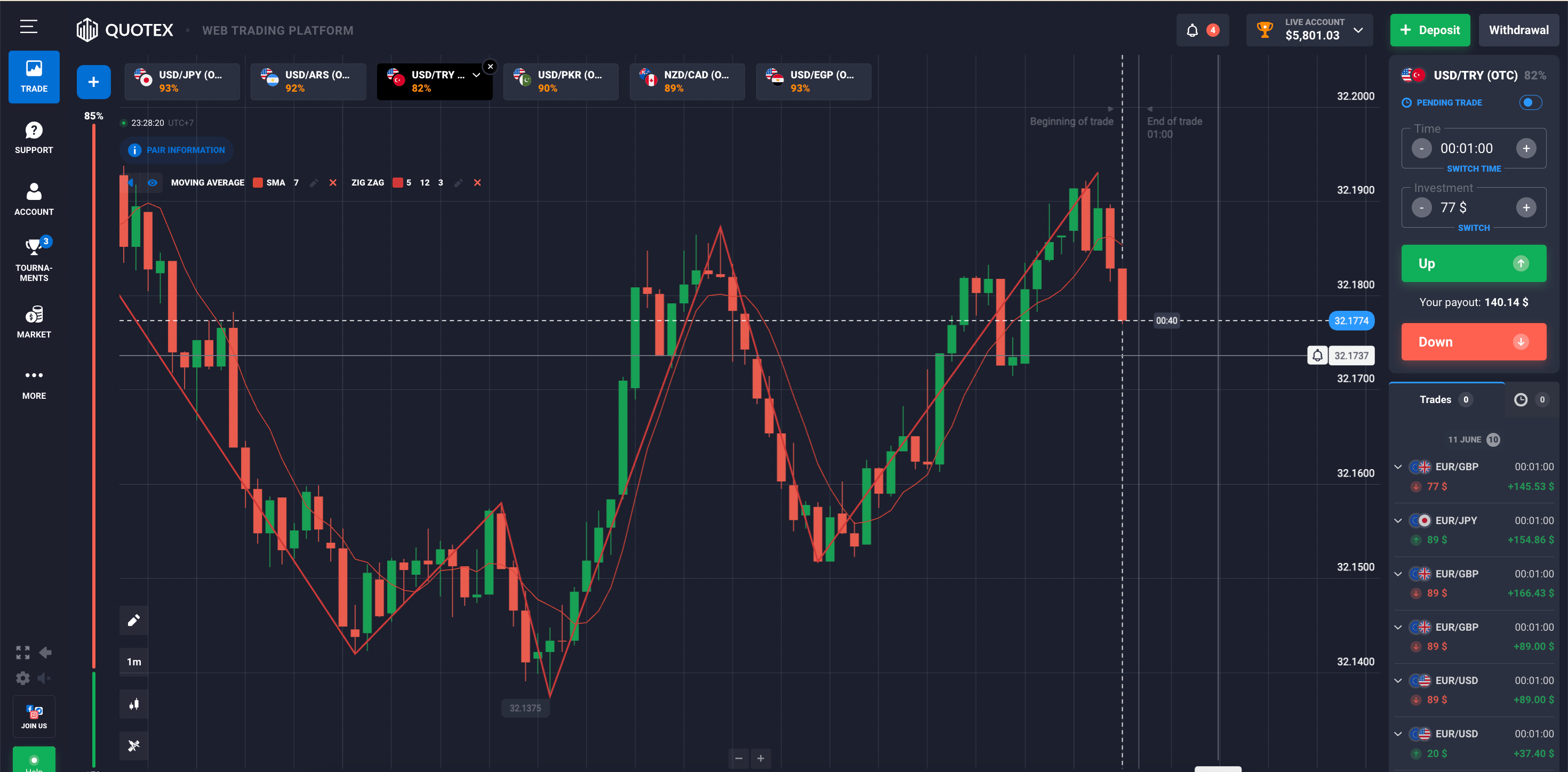Switch to the NZD/CAD asset tab
1568x772 pixels.
click(686, 81)
